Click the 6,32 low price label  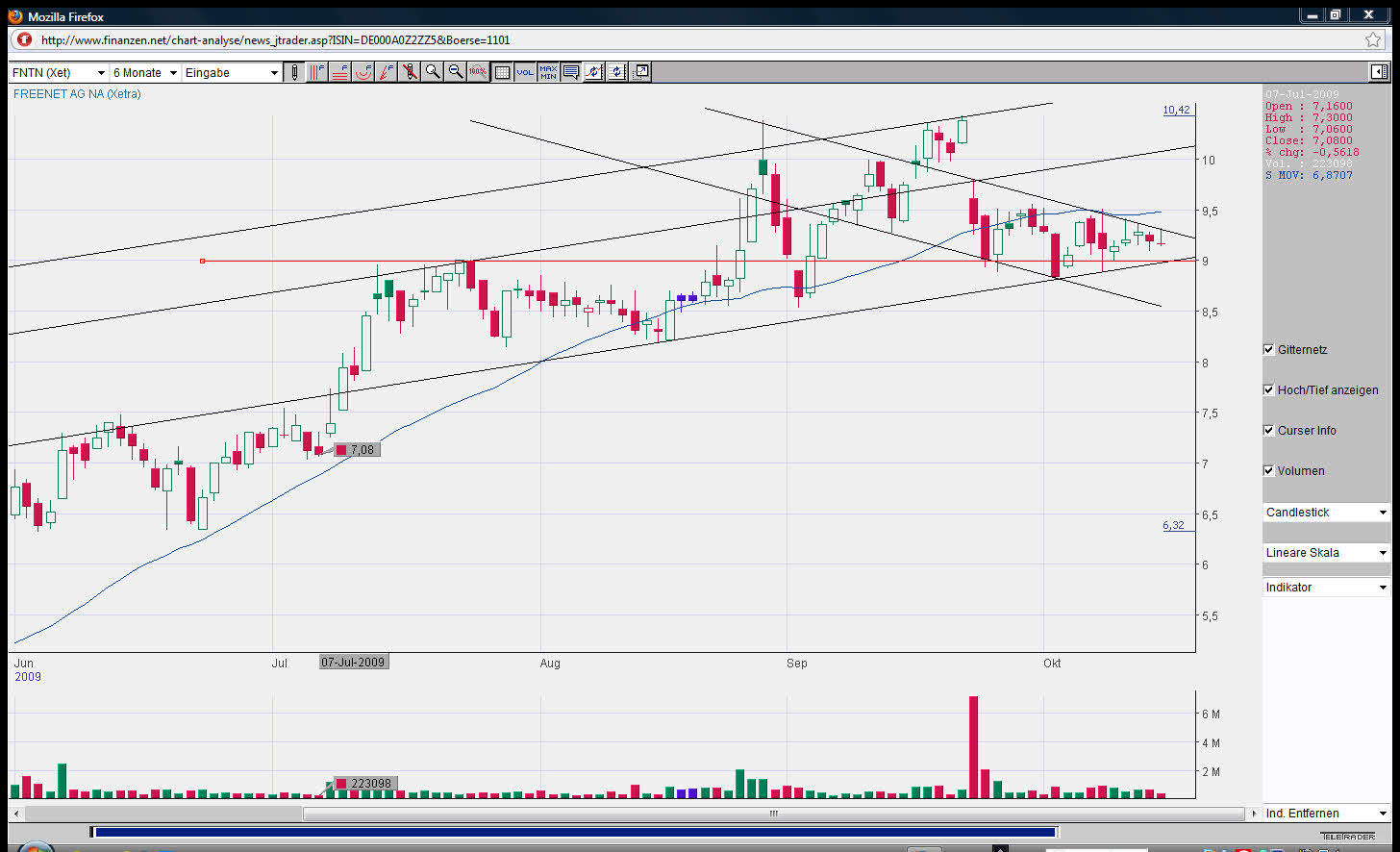(1173, 525)
